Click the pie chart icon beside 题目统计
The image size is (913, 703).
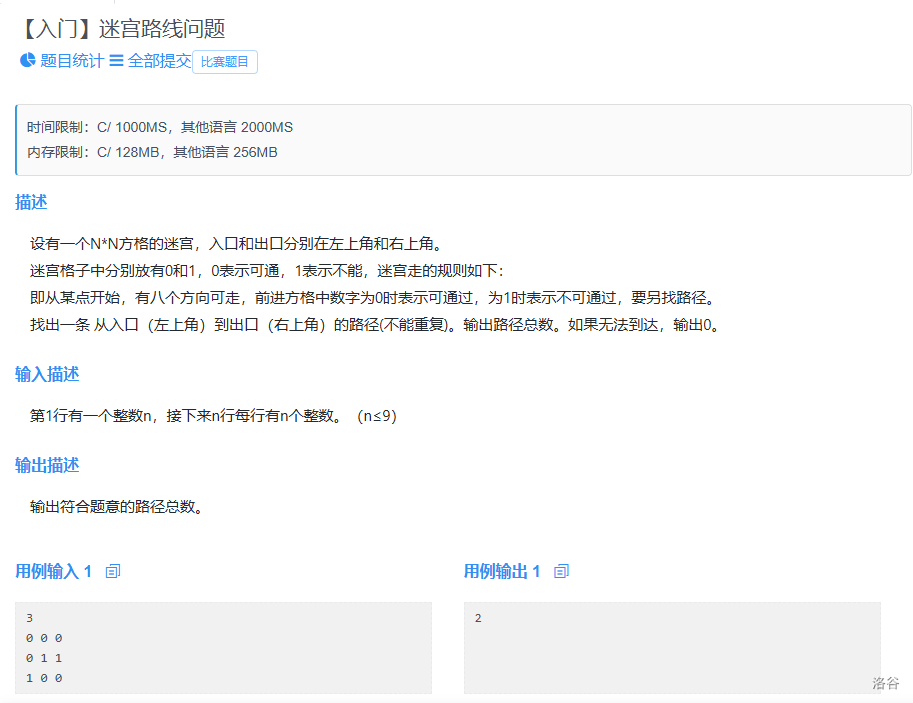coord(27,61)
